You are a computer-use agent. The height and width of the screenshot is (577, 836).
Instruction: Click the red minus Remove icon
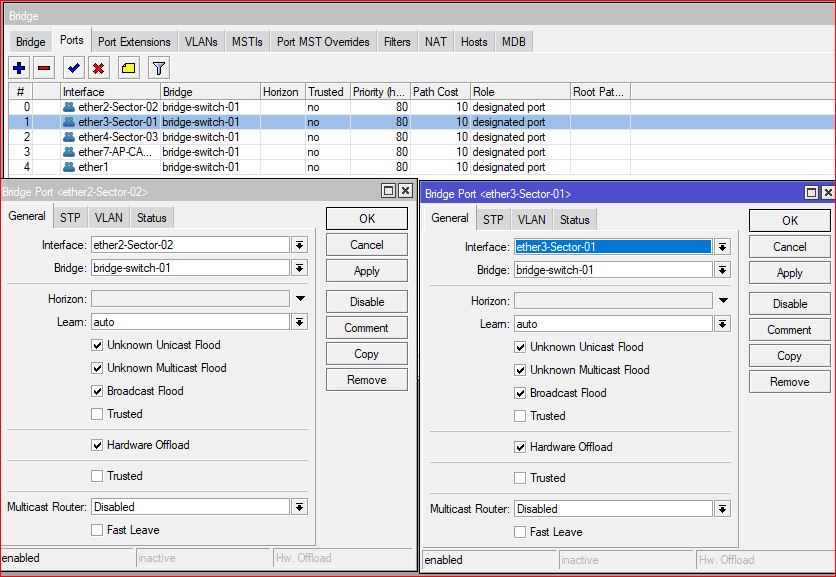tap(44, 68)
